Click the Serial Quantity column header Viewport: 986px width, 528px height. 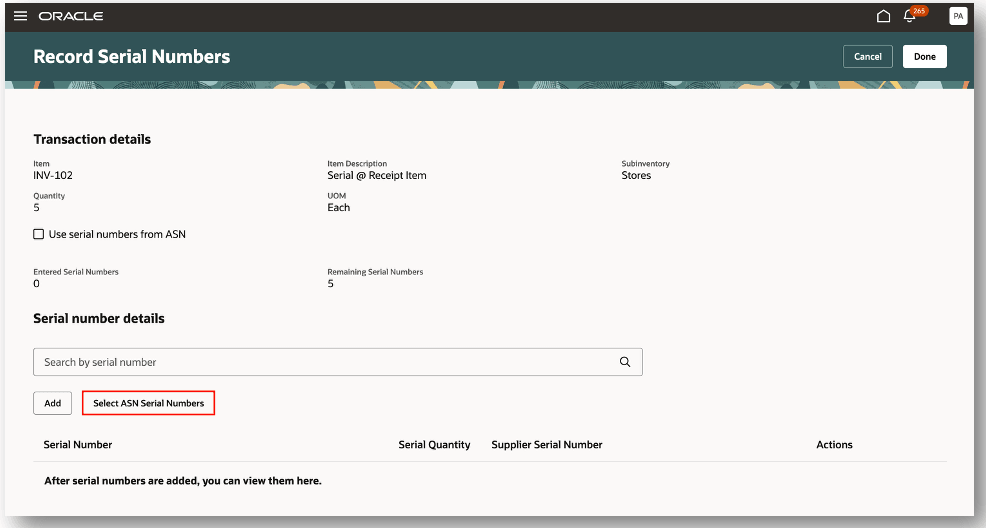(435, 444)
